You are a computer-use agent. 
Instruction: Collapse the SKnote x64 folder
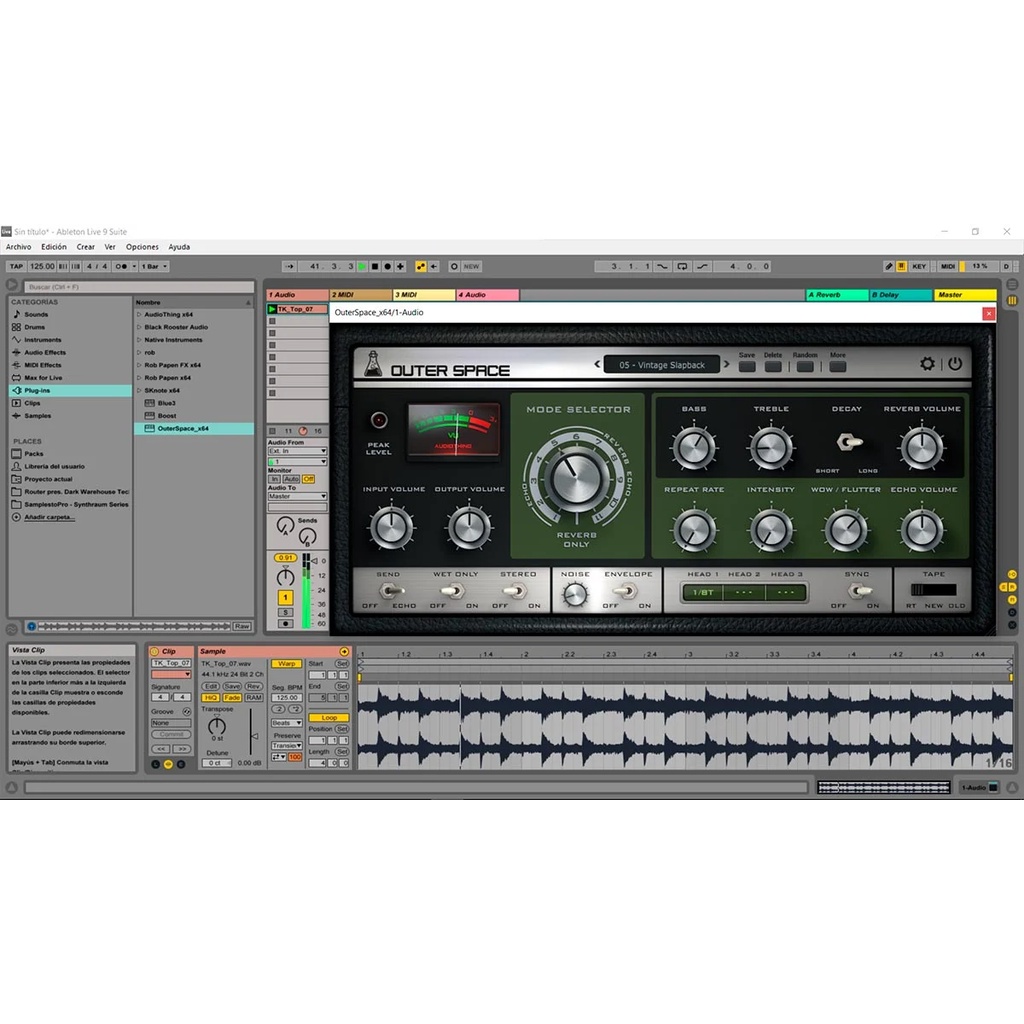point(139,391)
